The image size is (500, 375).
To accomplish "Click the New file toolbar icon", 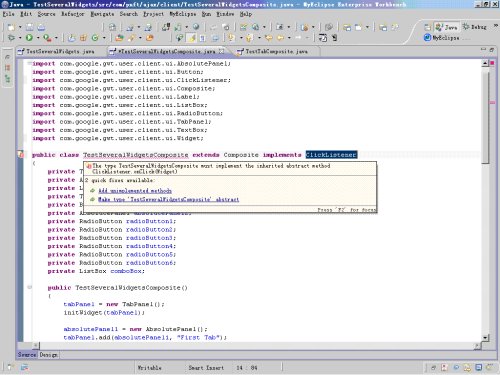I will (11, 27).
